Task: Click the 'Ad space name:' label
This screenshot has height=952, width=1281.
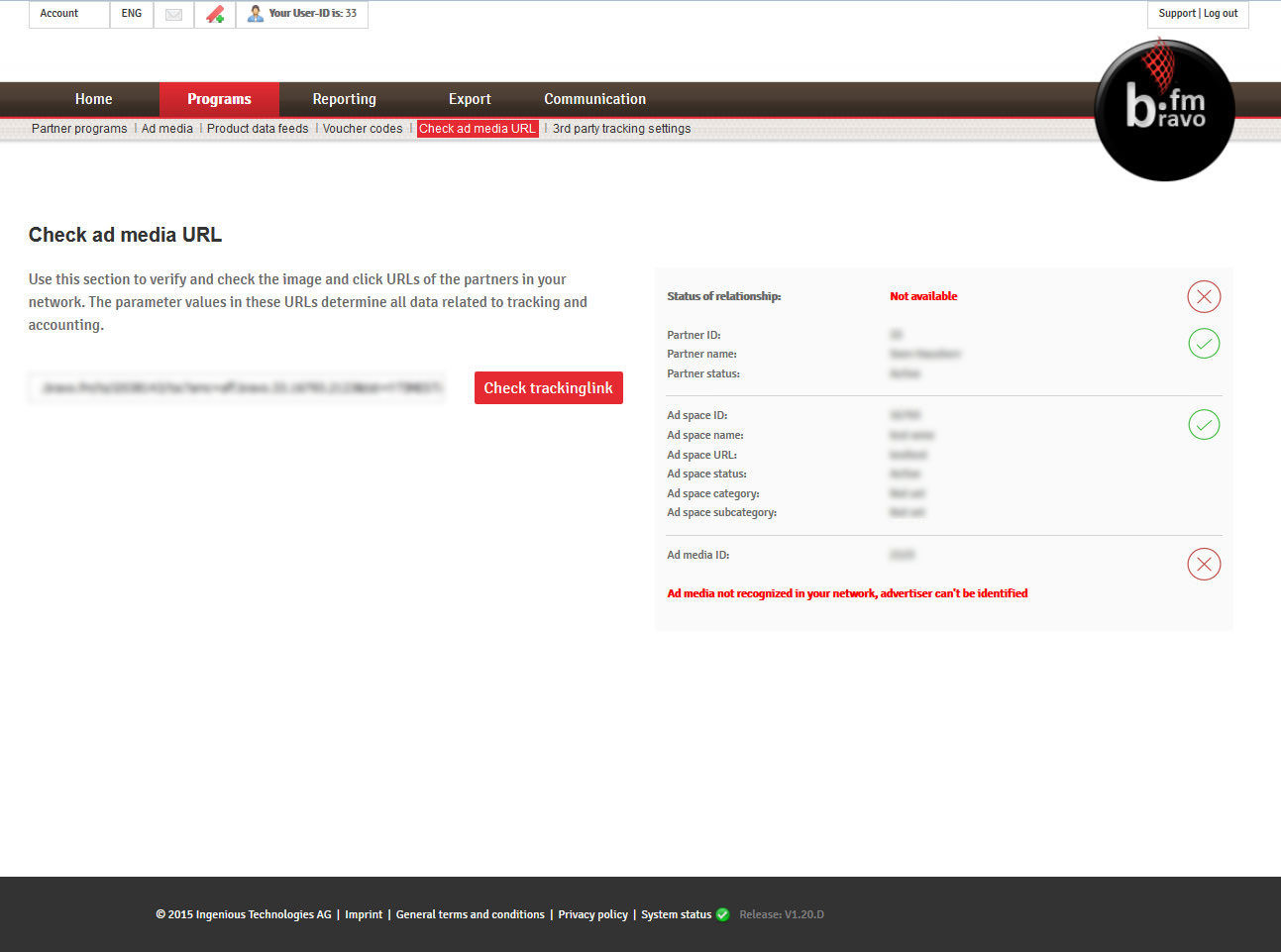Action: click(705, 435)
